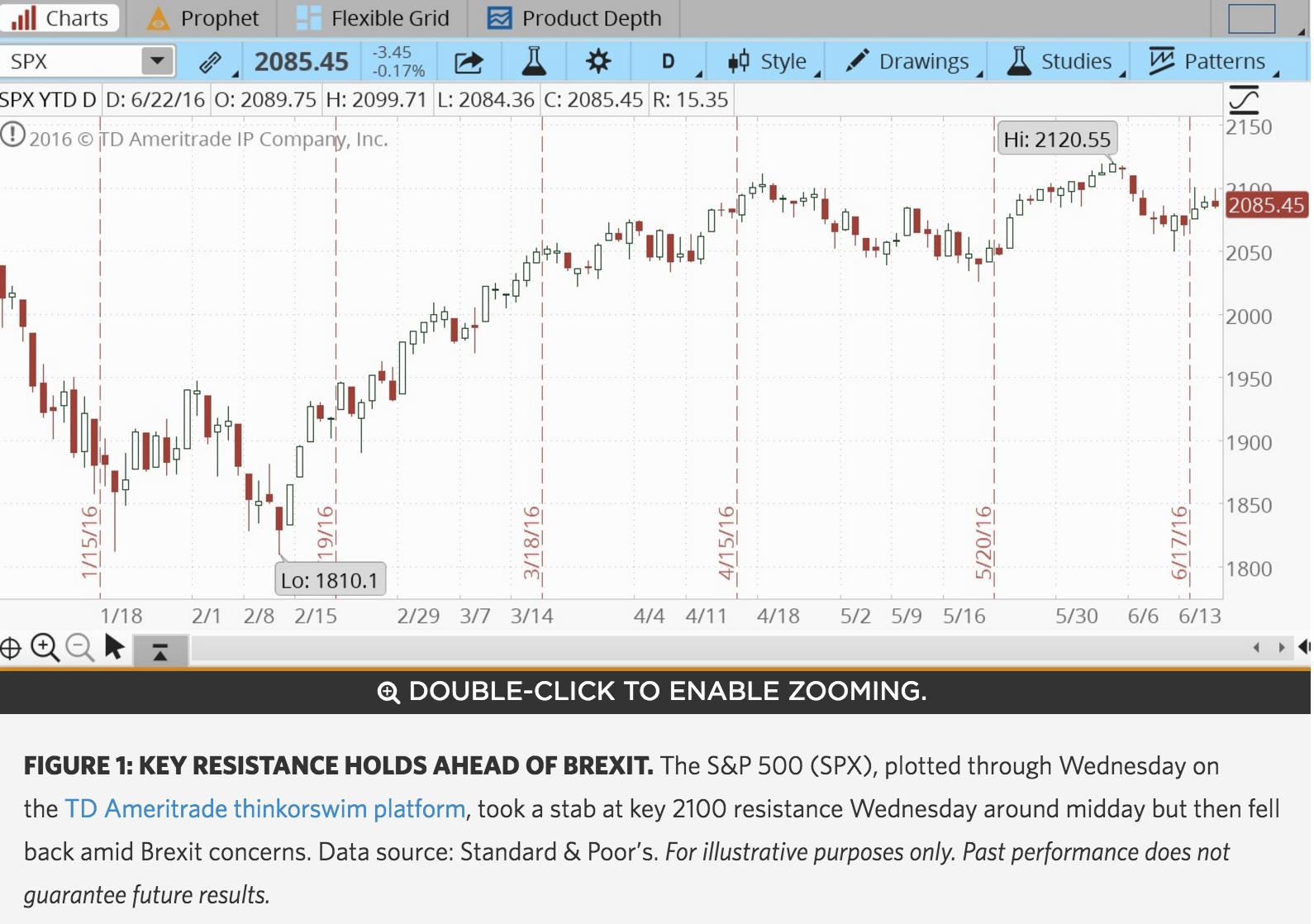1314x924 pixels.
Task: Click the 2000 price axis label
Action: point(1249,316)
